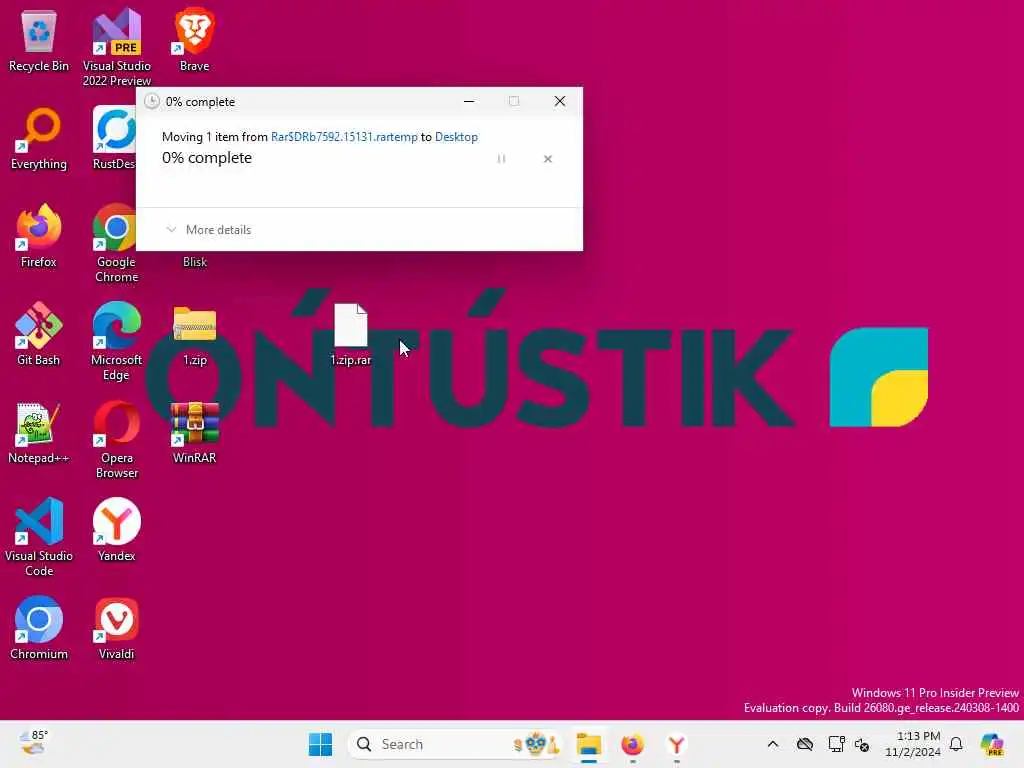Select the WinRAR desktop shortcut

[195, 432]
